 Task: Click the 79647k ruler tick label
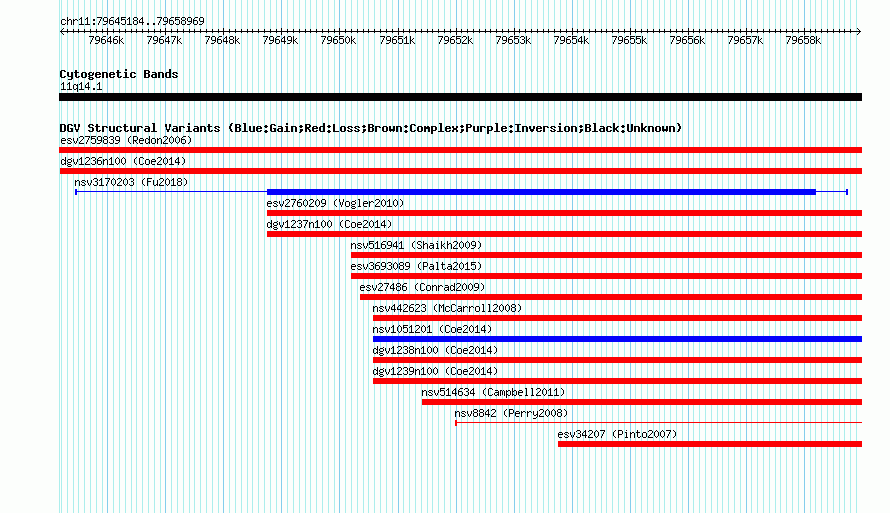[x=164, y=40]
